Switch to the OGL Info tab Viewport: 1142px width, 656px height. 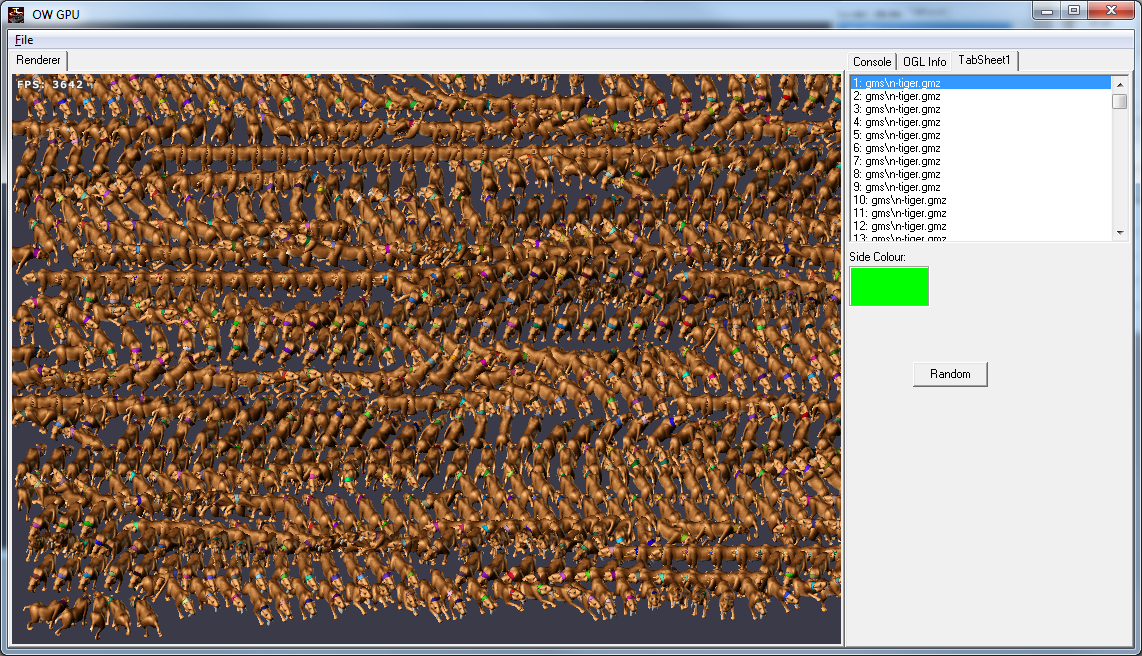[924, 62]
